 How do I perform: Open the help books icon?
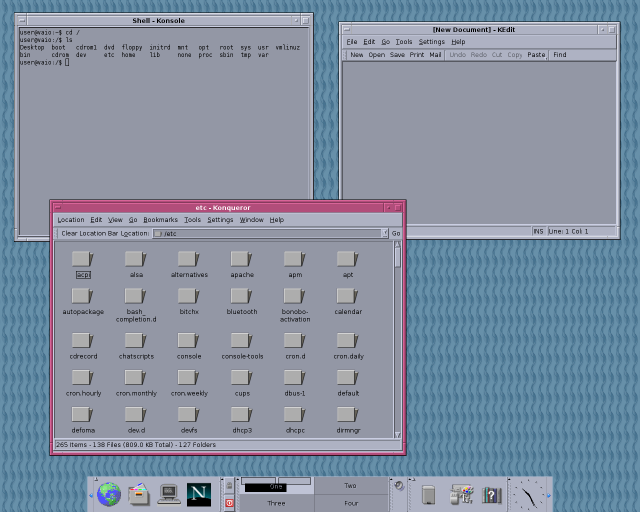click(491, 495)
